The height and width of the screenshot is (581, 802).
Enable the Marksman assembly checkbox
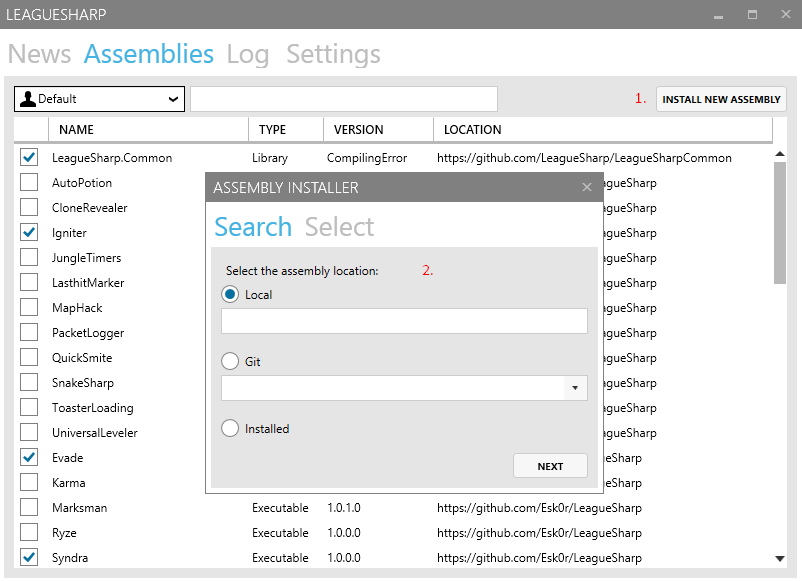29,507
